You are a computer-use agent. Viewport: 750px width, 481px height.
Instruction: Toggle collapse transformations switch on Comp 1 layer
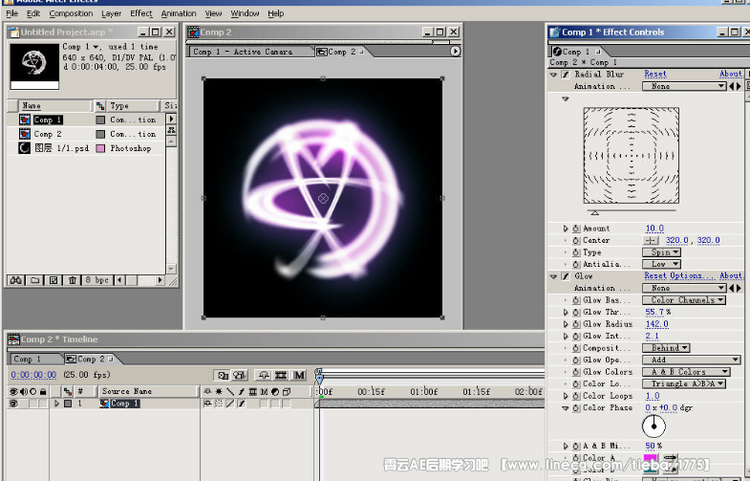coord(219,404)
